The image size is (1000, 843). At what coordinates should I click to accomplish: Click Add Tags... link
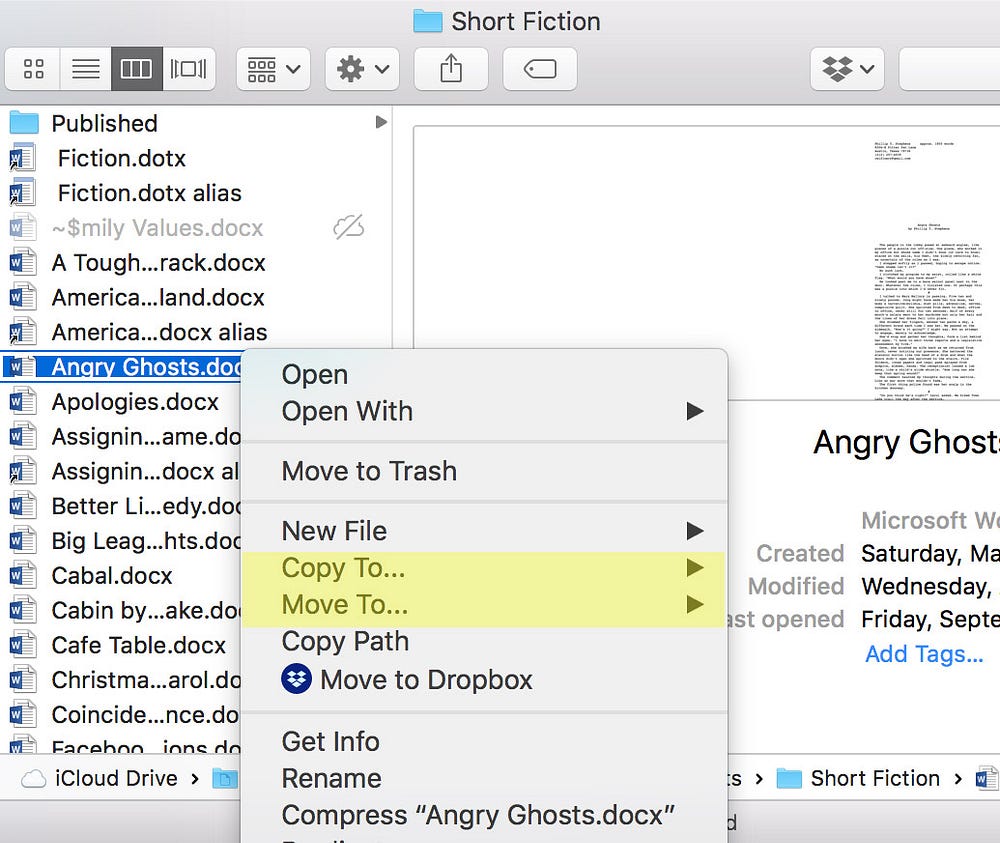[924, 654]
